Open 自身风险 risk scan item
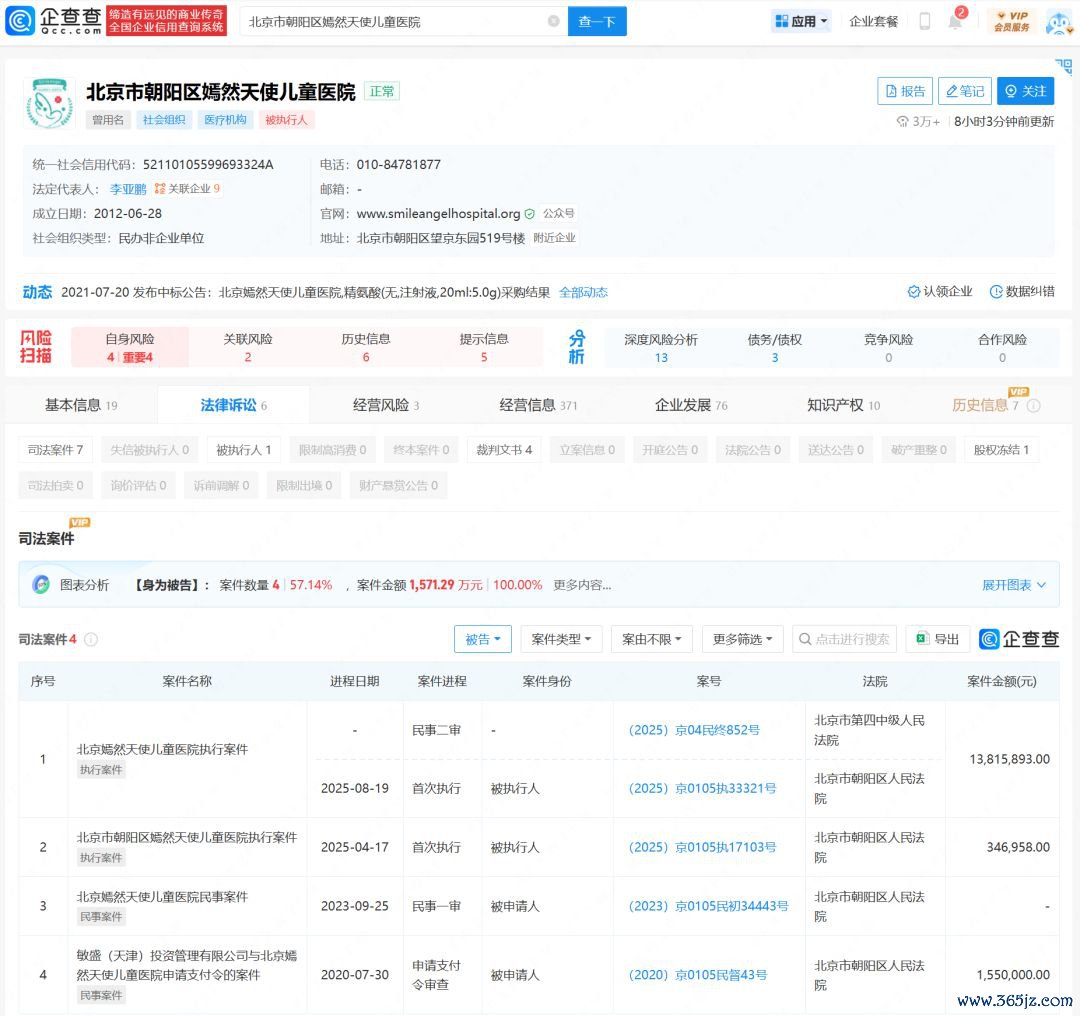 pos(129,347)
